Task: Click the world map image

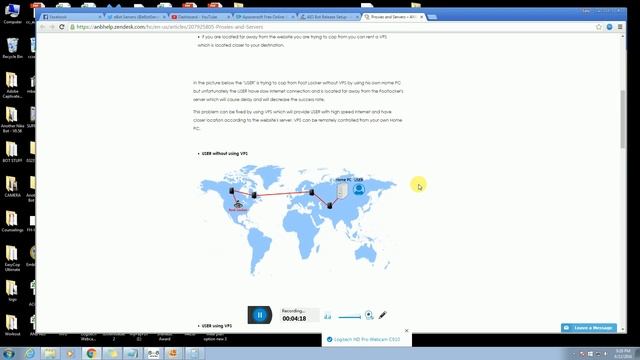Action: click(298, 220)
